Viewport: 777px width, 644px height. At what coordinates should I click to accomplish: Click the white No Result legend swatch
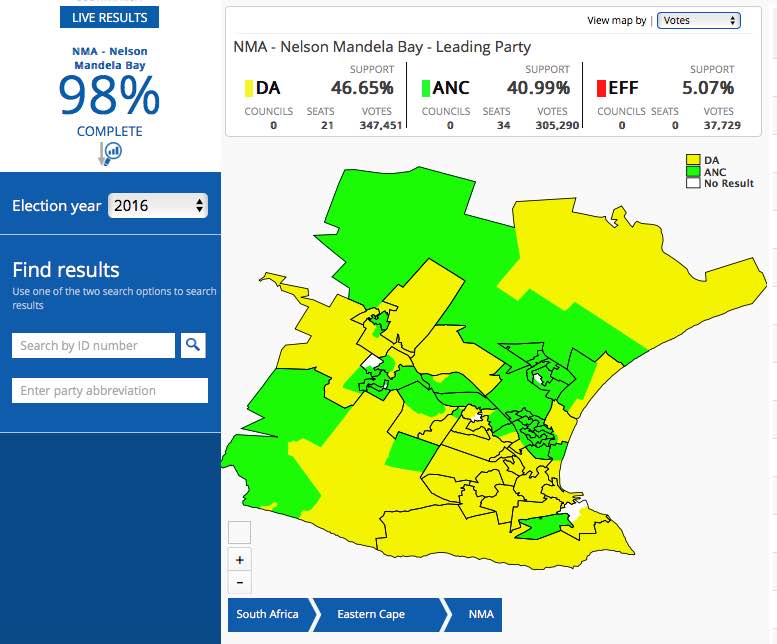pos(693,183)
